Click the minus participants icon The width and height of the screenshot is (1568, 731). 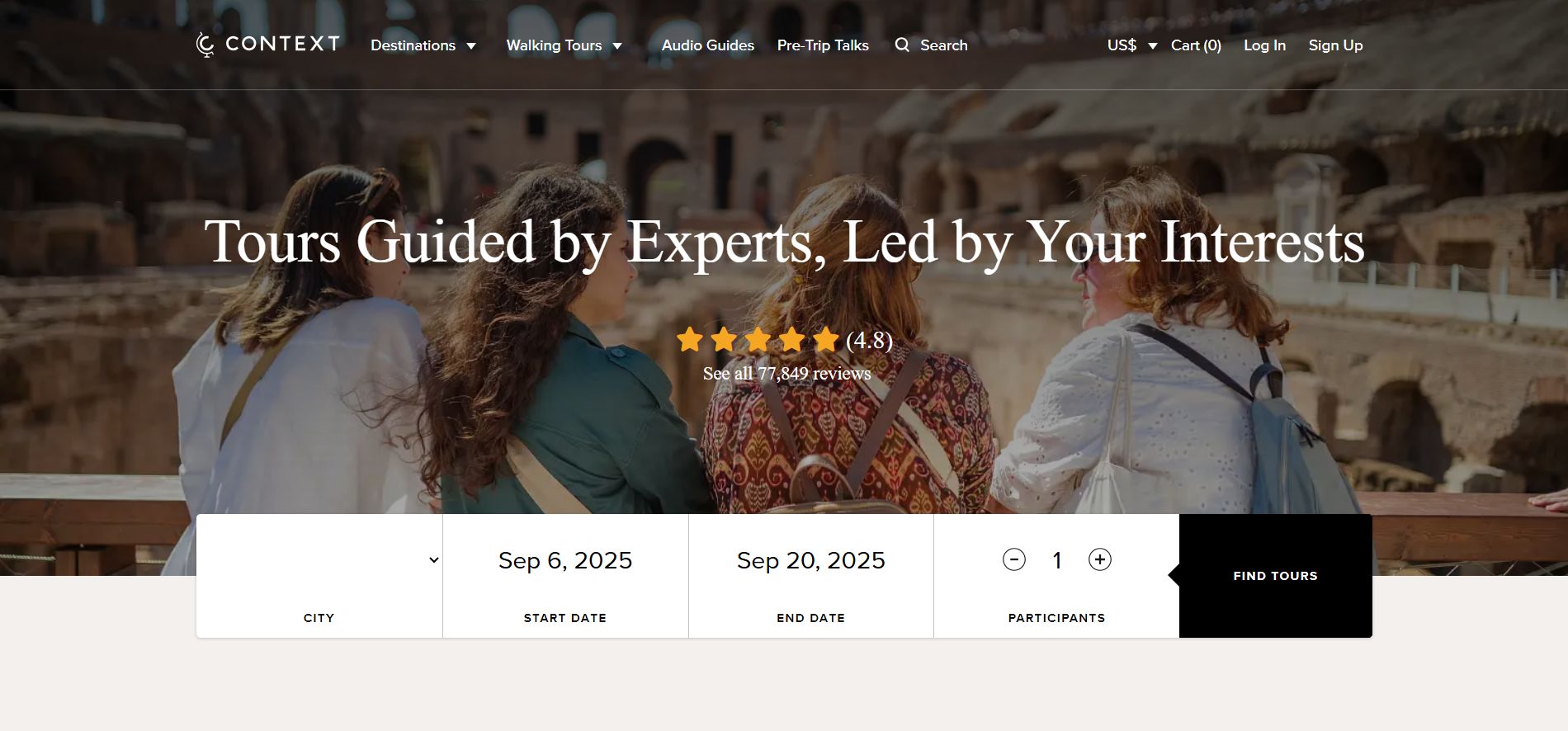1013,559
